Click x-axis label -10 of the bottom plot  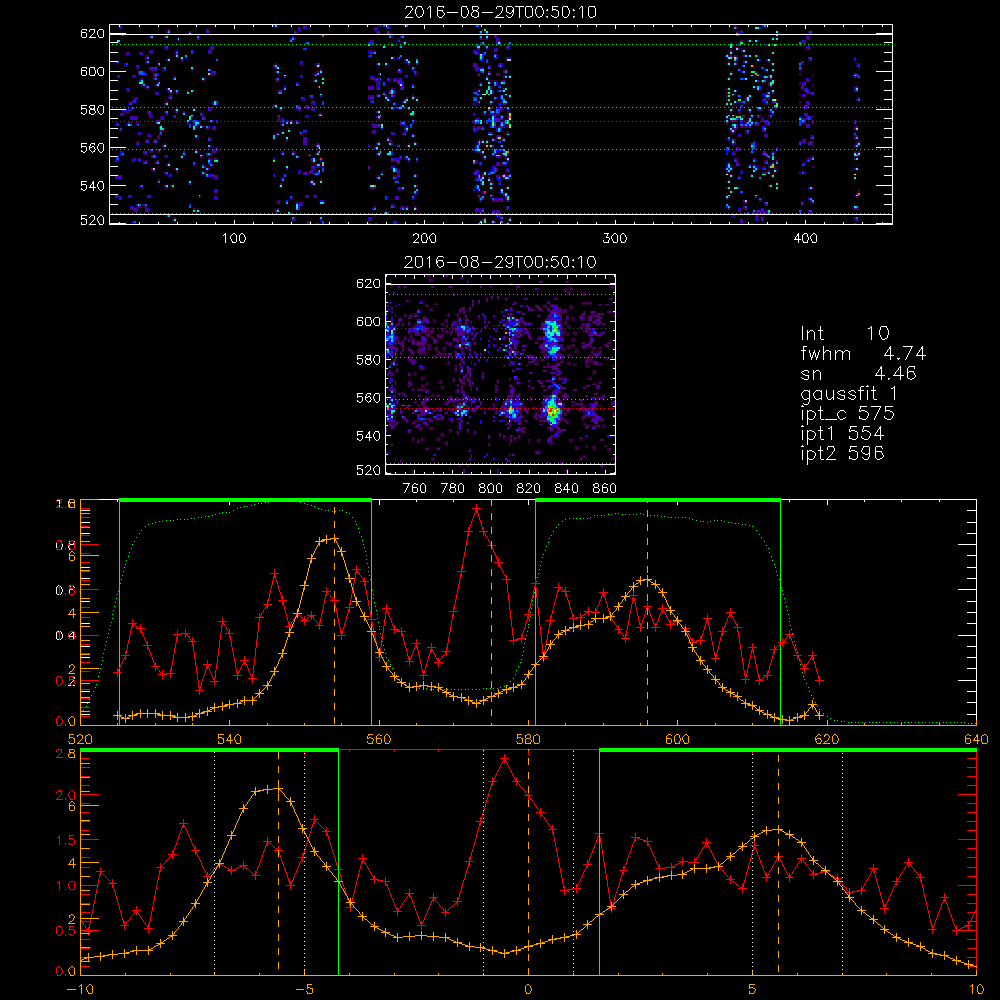[x=80, y=989]
